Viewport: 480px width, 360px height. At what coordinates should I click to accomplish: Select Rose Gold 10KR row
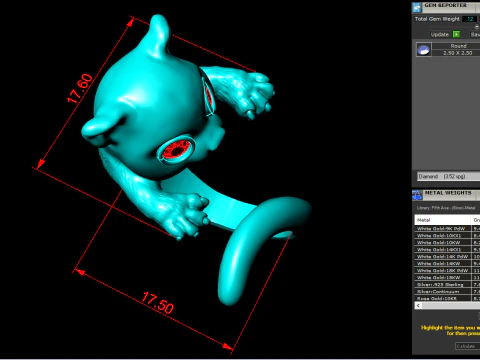tap(447, 299)
